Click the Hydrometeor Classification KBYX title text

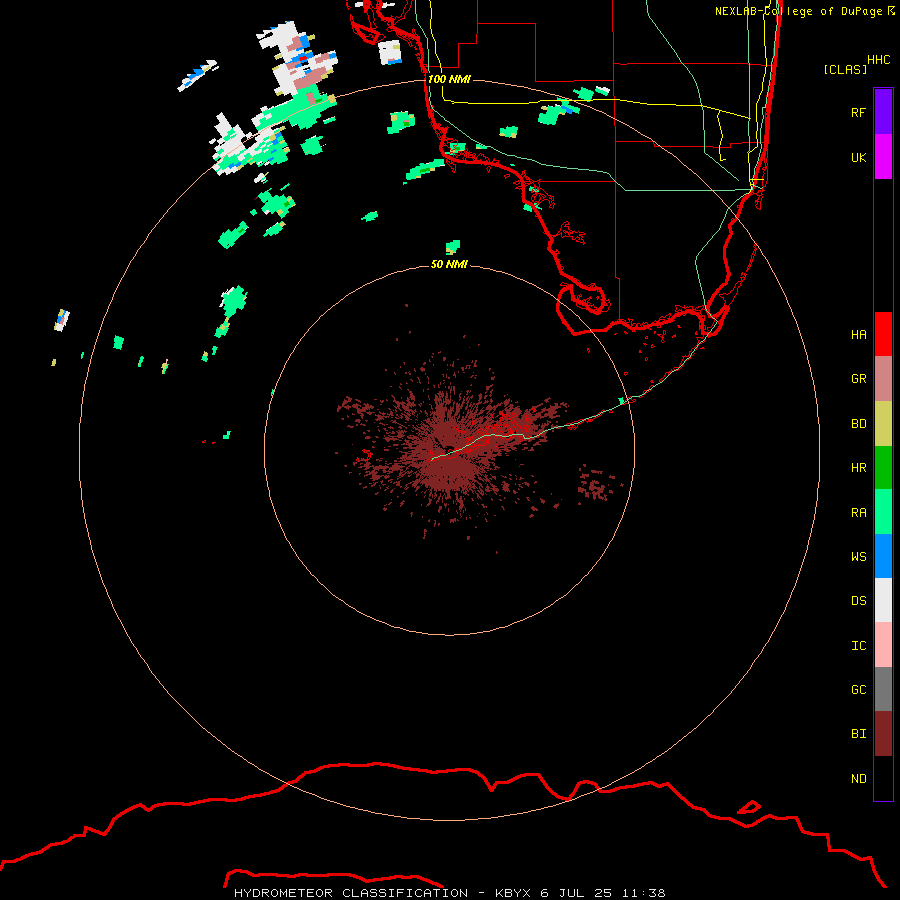pos(449,893)
